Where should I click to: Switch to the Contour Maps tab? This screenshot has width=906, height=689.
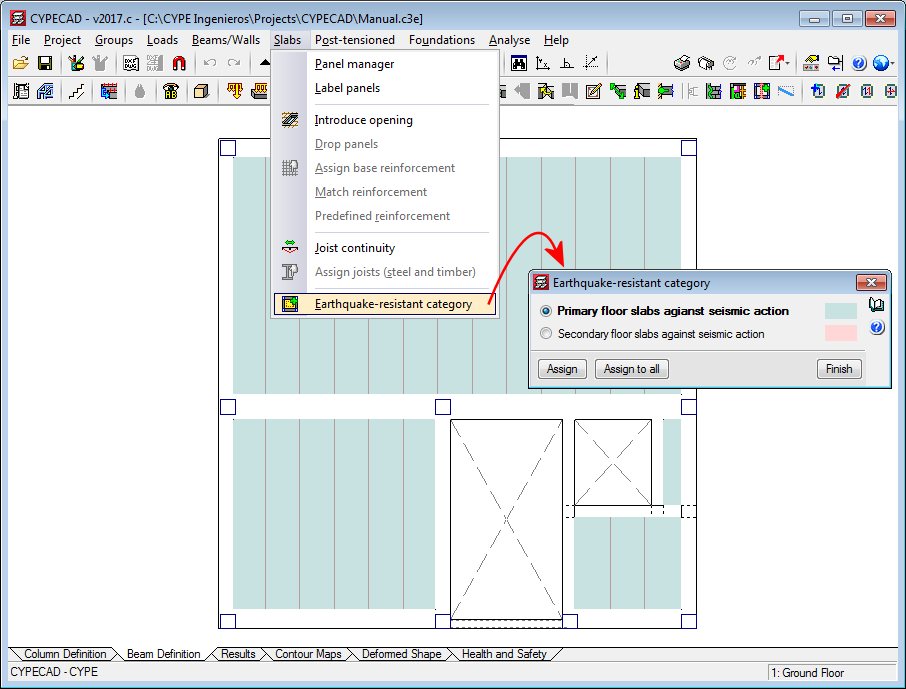click(x=308, y=654)
